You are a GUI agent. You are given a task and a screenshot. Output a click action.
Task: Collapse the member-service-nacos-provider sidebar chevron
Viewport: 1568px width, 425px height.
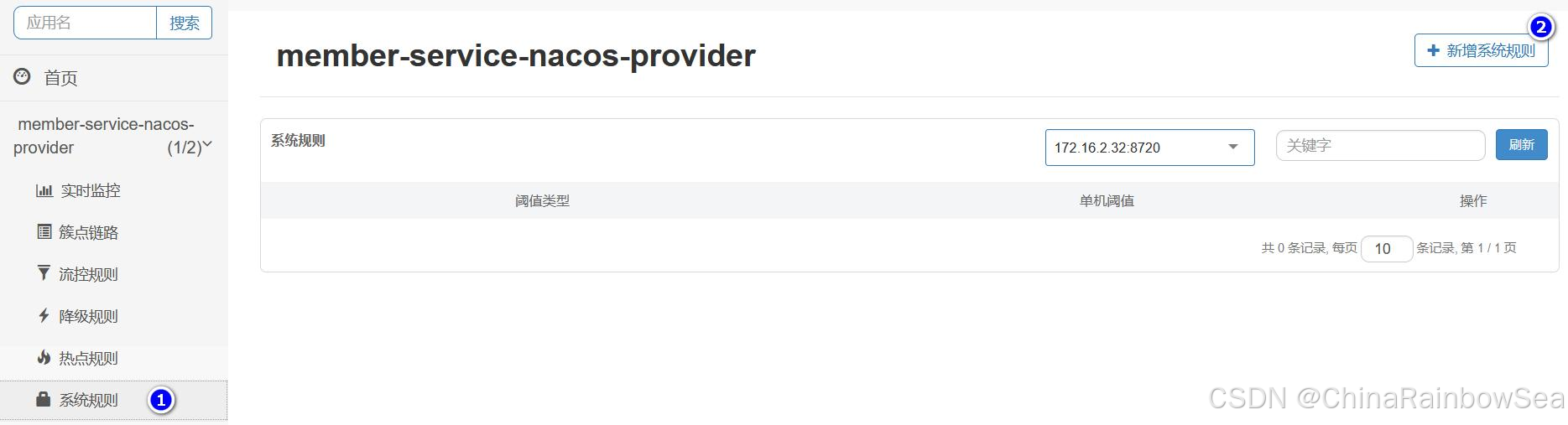point(207,145)
